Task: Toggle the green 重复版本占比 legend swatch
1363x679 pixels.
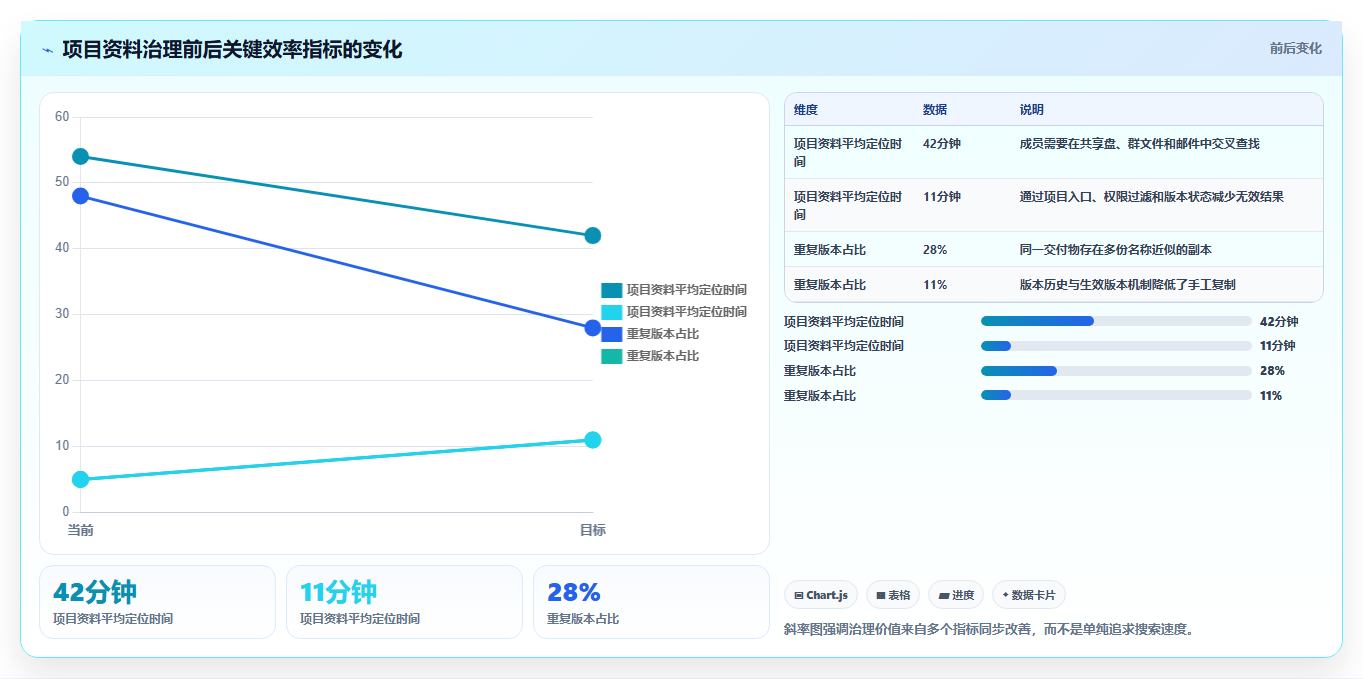Action: tap(611, 356)
